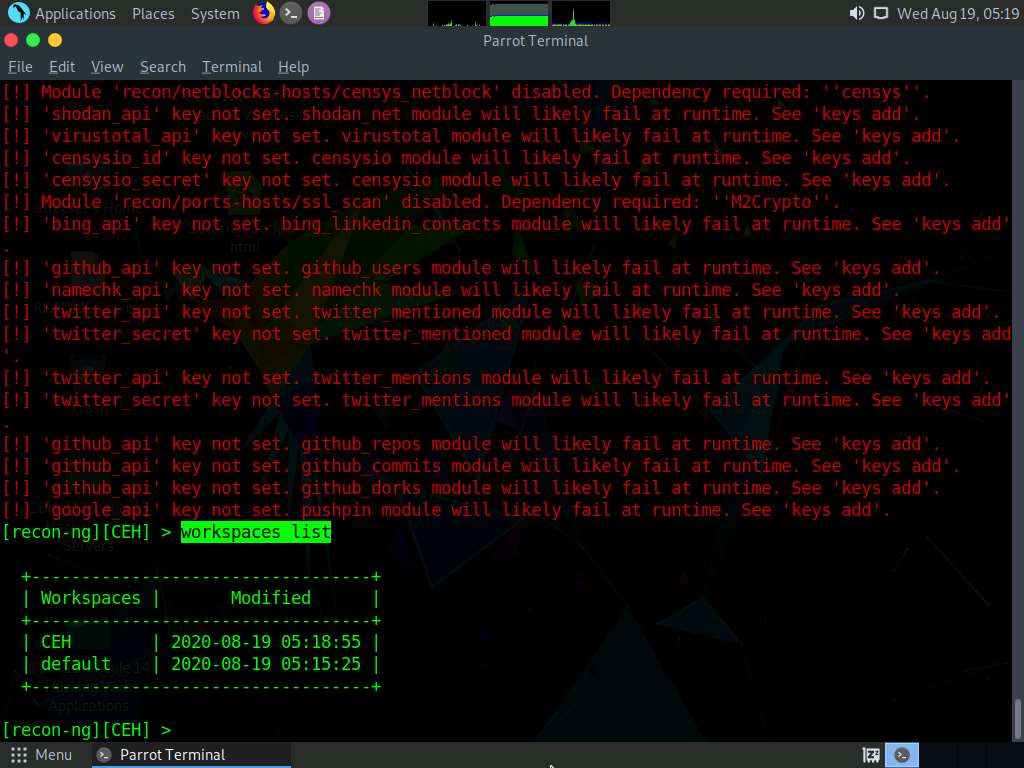Open the Terminal menu
Image resolution: width=1024 pixels, height=768 pixels.
click(x=232, y=67)
